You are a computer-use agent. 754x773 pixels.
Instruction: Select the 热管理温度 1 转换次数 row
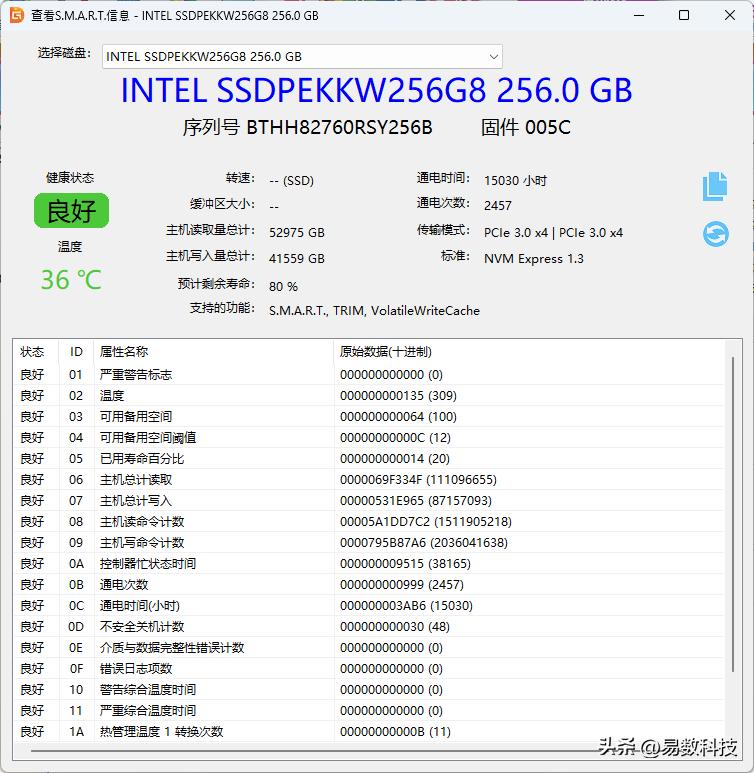tap(369, 732)
